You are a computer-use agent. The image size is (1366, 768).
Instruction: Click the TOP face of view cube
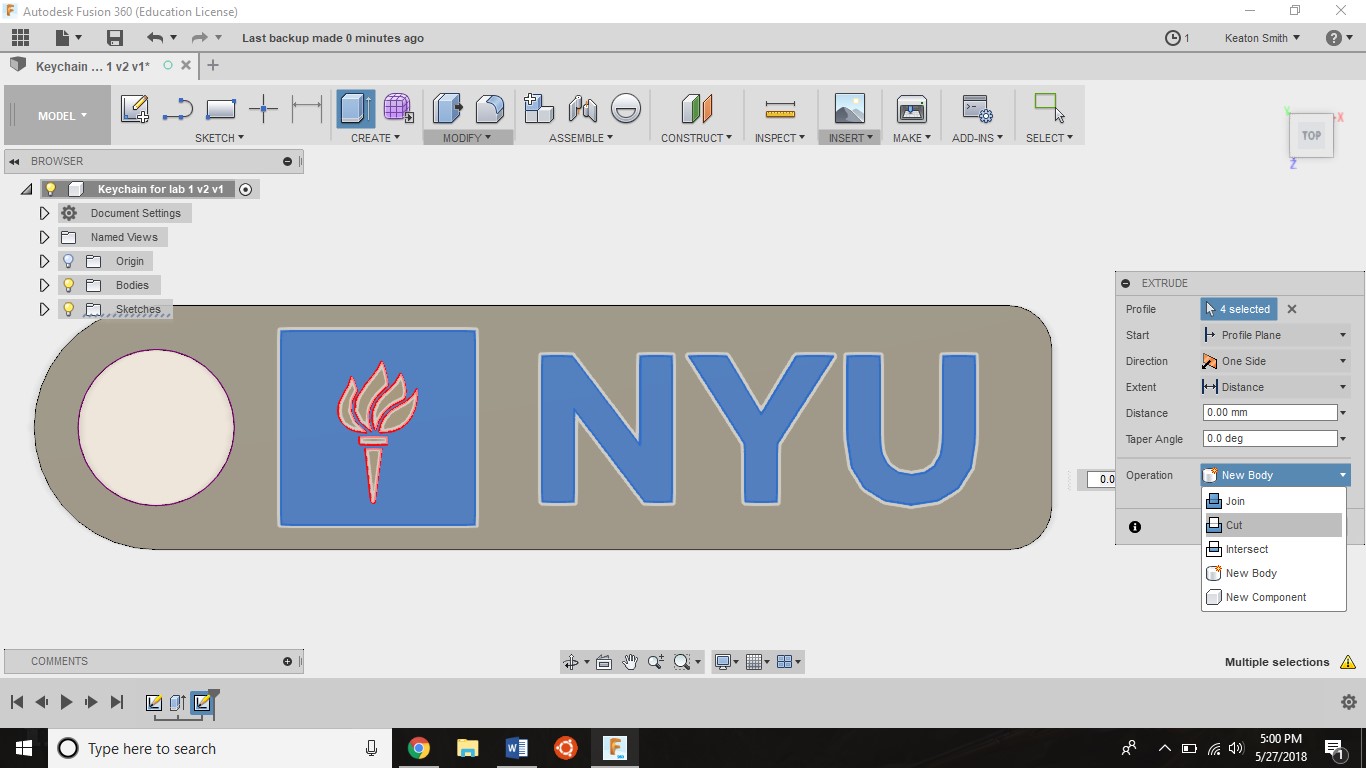pos(1311,136)
